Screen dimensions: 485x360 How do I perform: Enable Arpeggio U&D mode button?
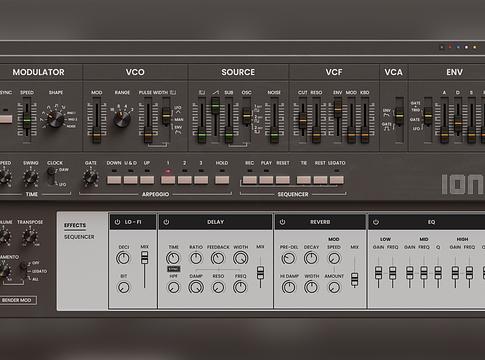click(x=131, y=180)
